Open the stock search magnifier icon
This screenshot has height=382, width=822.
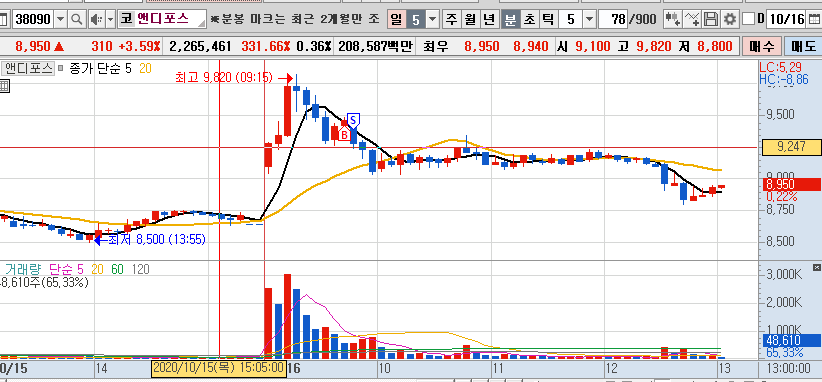click(77, 20)
